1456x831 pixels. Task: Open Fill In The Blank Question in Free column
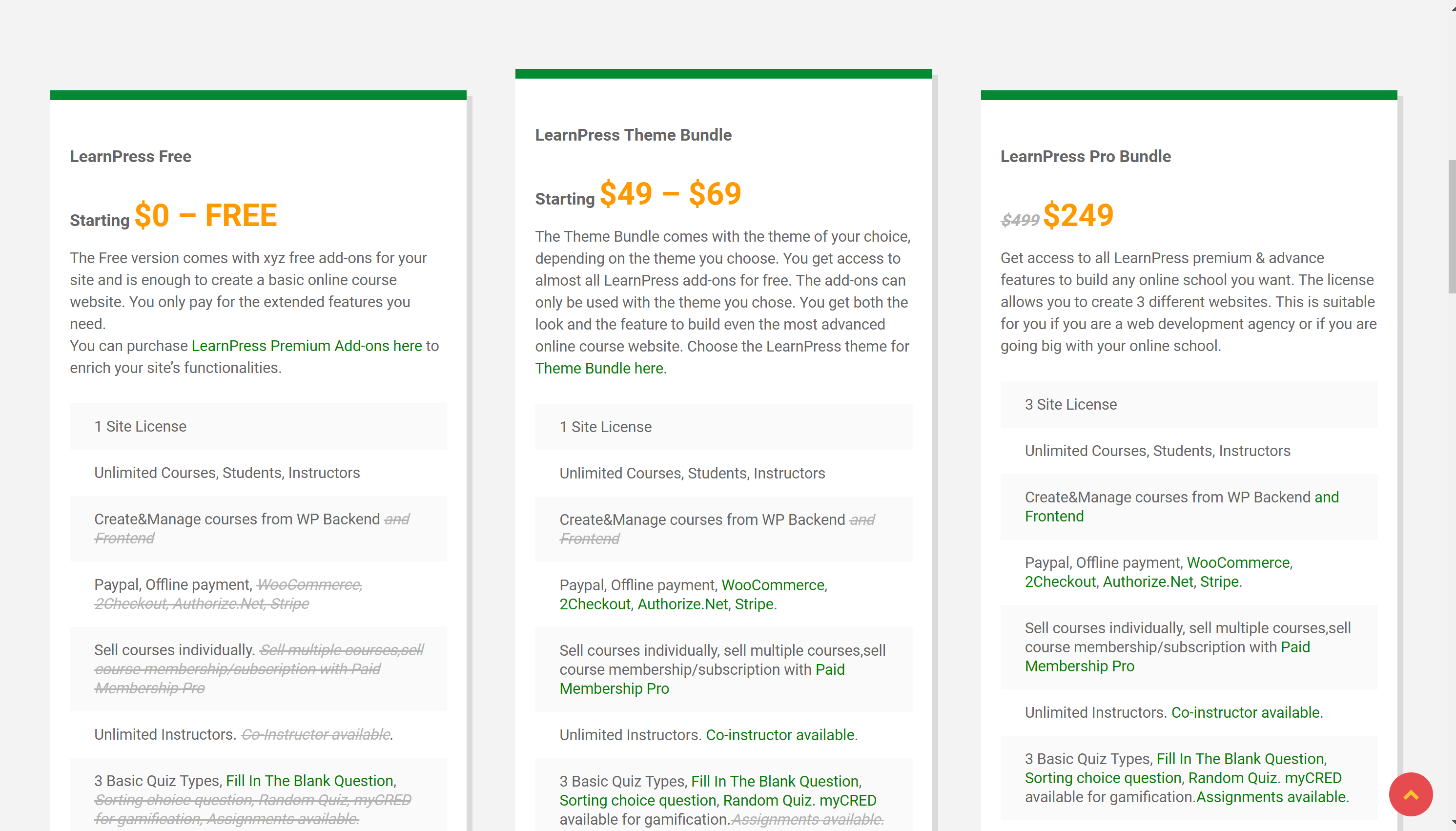(x=309, y=781)
